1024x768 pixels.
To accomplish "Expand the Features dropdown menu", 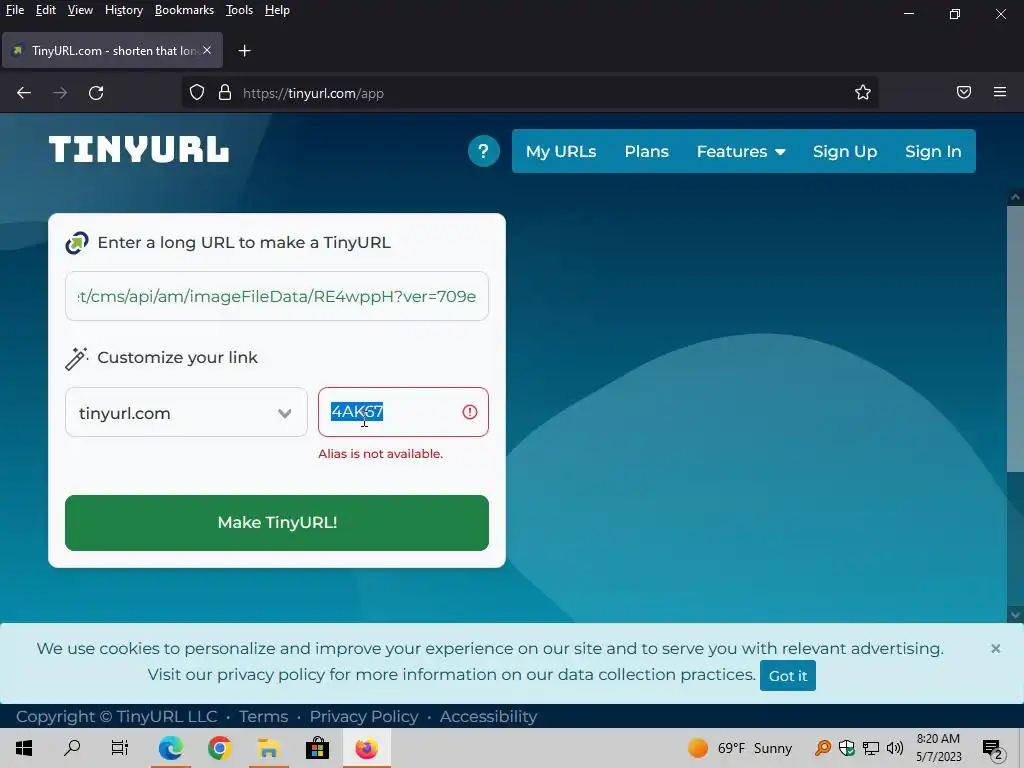I will [741, 152].
